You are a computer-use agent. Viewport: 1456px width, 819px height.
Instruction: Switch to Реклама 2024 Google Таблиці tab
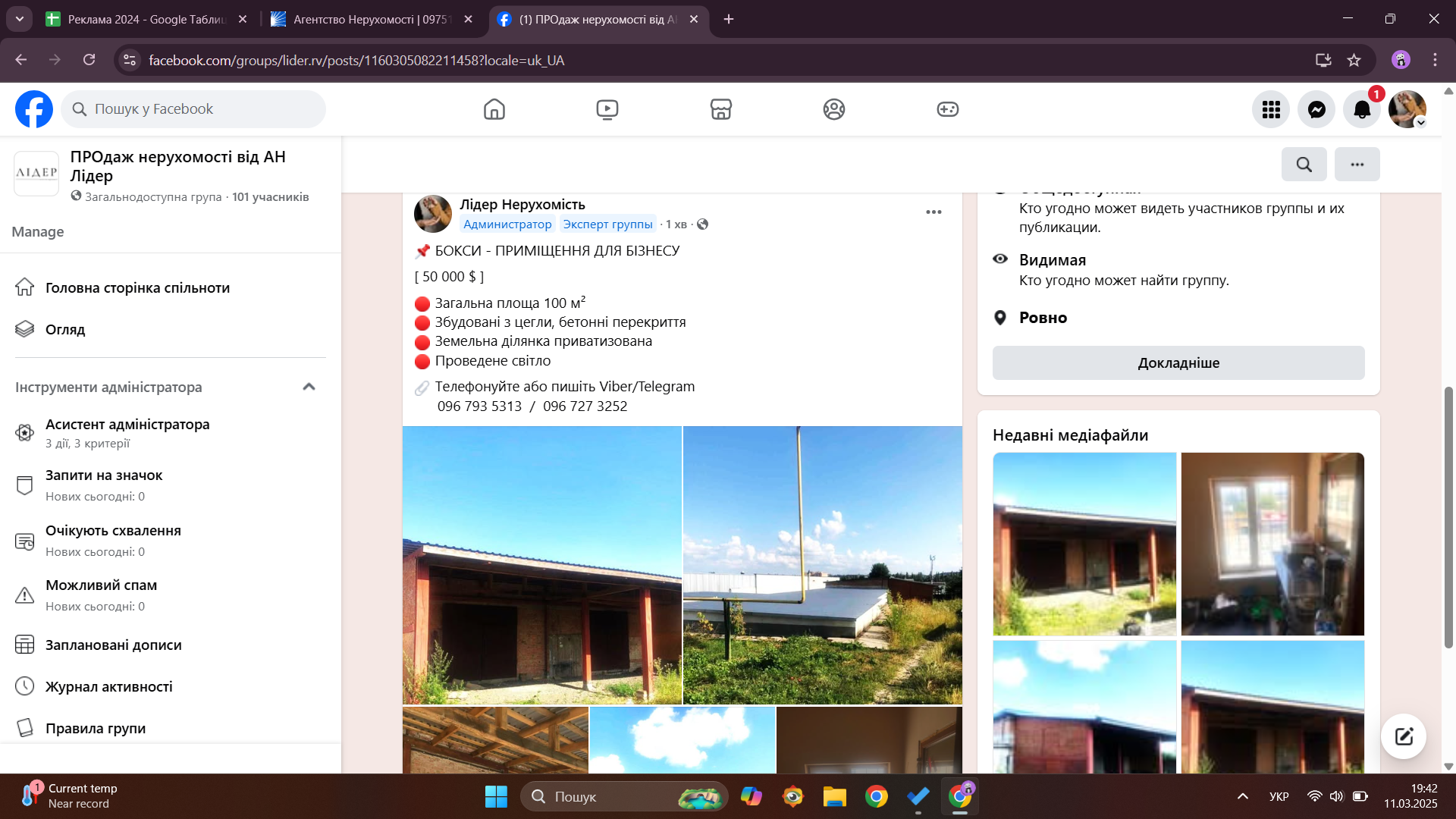click(x=144, y=19)
